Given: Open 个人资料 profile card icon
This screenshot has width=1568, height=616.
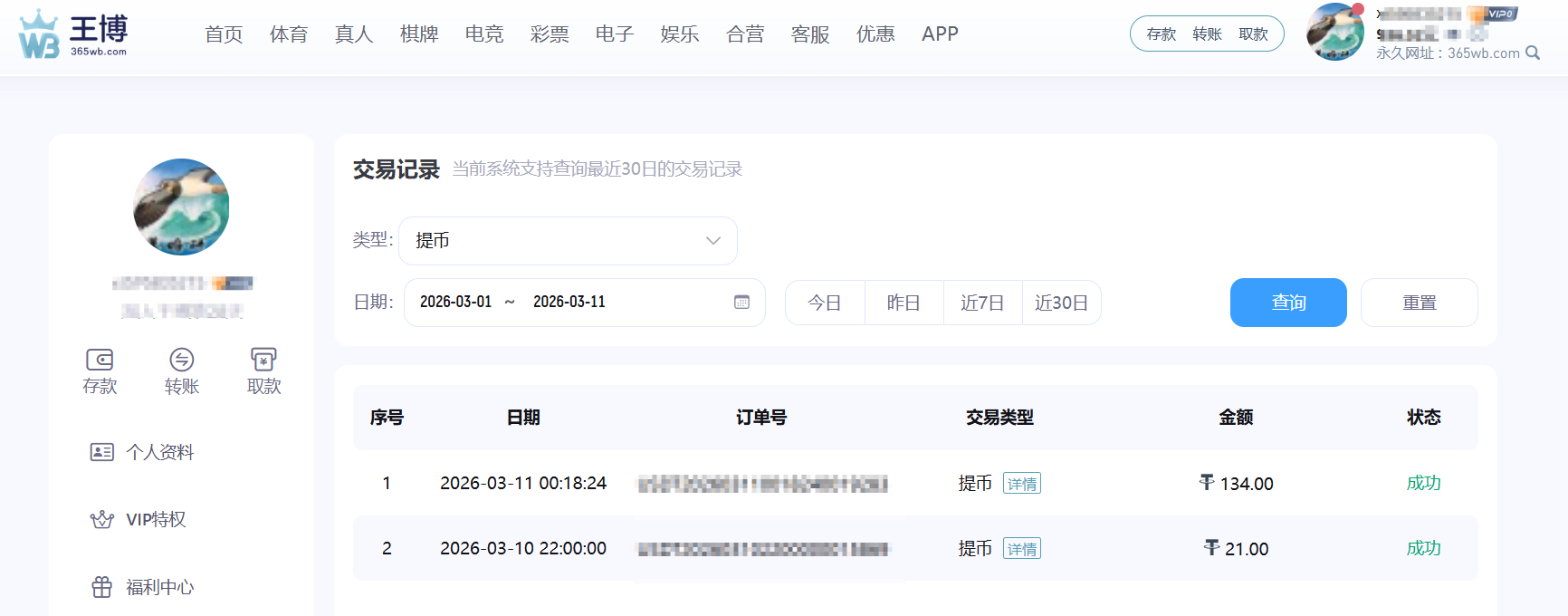Looking at the screenshot, I should [102, 452].
